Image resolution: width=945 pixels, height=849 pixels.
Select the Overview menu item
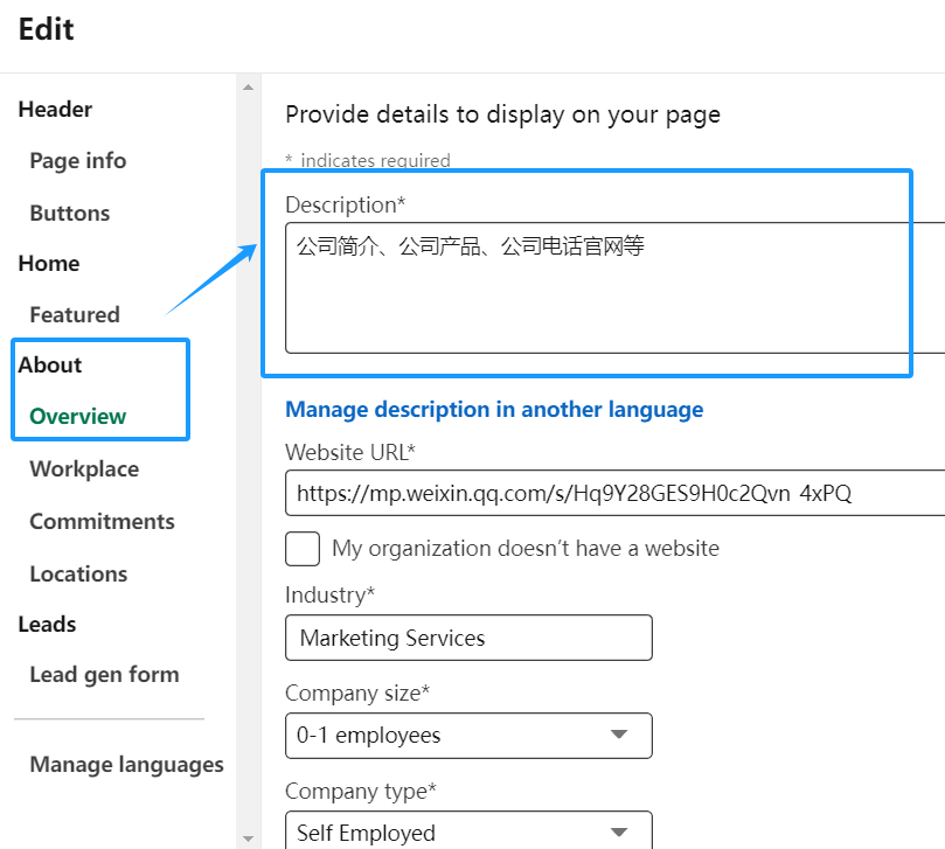[x=78, y=416]
